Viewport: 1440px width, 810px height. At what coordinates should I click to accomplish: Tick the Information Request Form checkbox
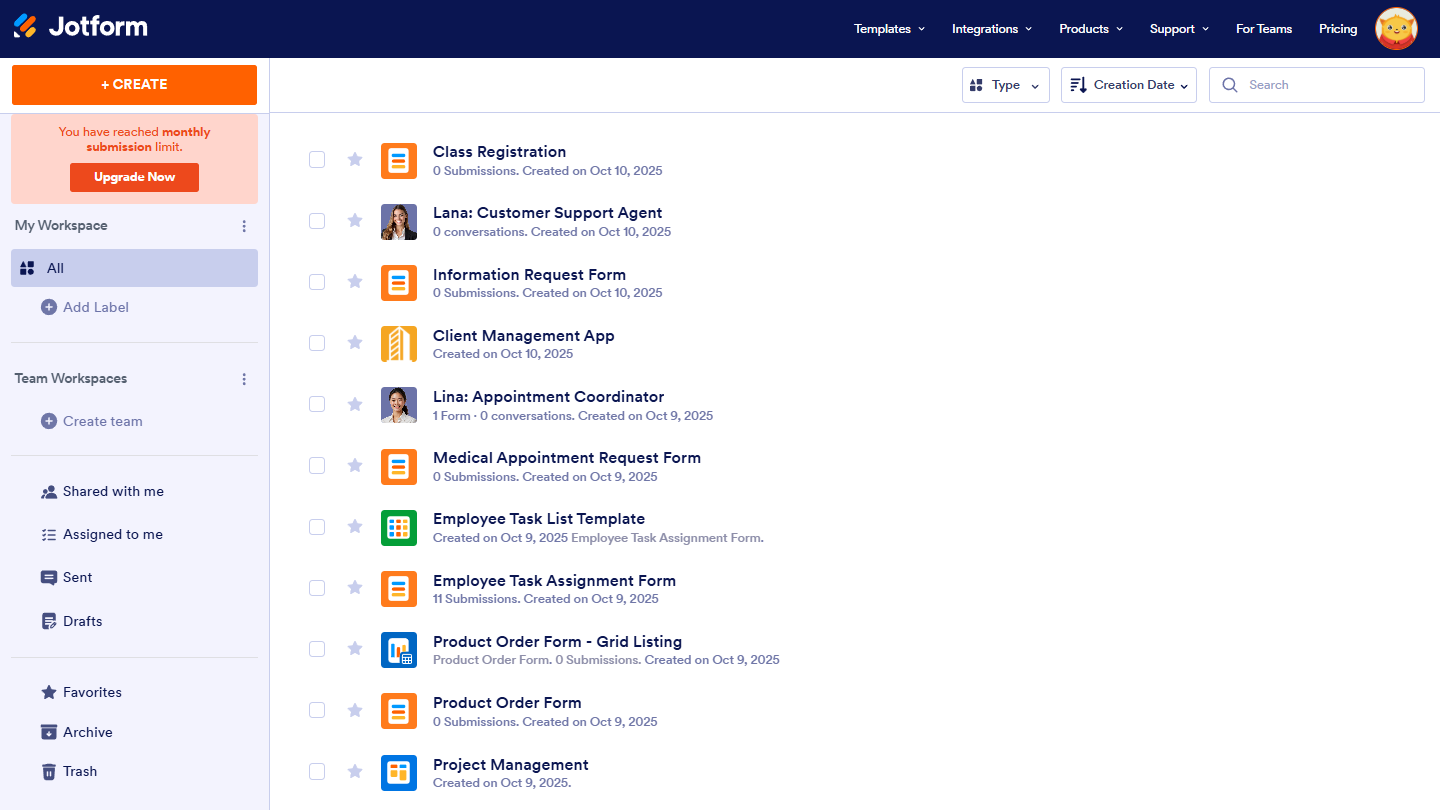pos(317,282)
